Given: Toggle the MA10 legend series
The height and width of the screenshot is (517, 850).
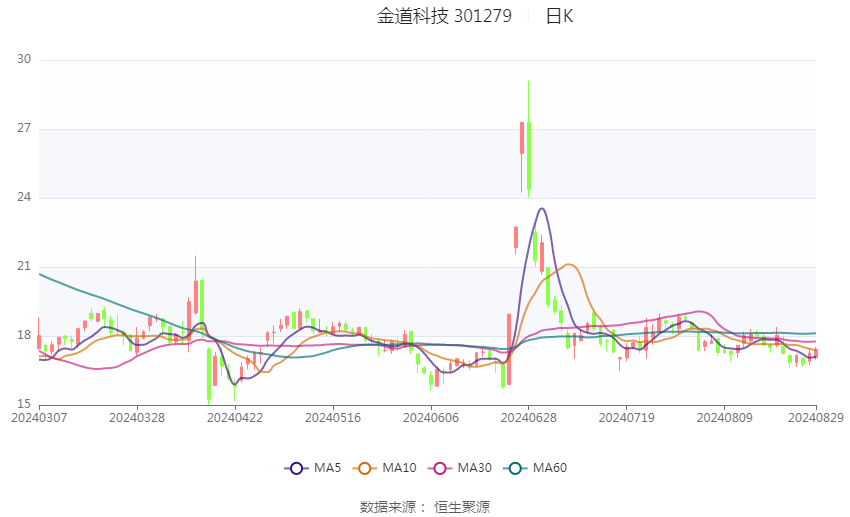Looking at the screenshot, I should [x=384, y=468].
